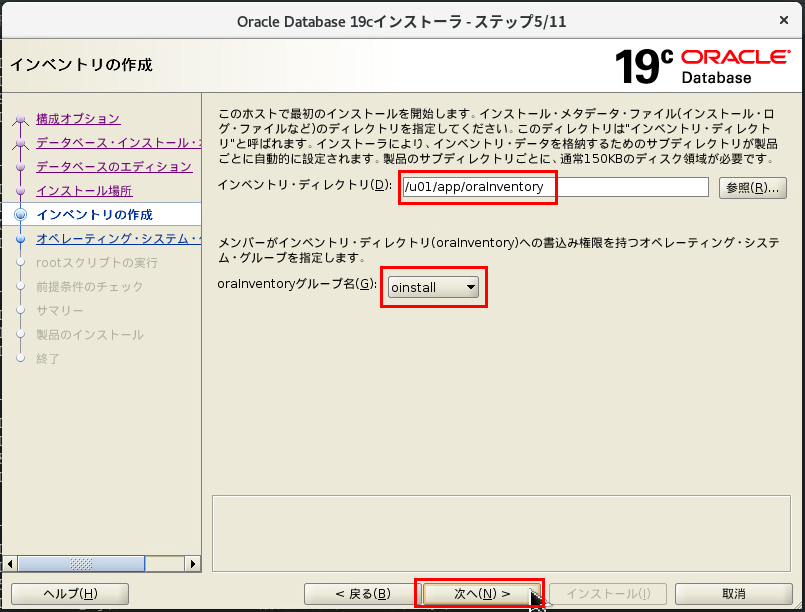
Task: Click the < 戻る(B) button
Action: pos(363,594)
